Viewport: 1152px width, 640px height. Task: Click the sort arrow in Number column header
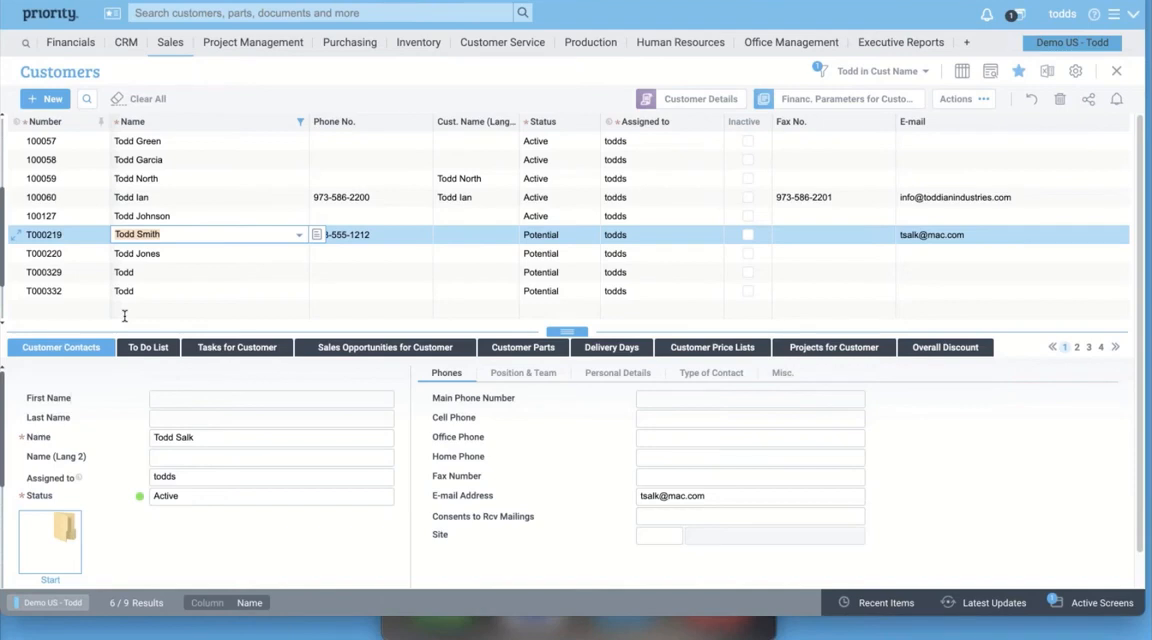[x=101, y=122]
